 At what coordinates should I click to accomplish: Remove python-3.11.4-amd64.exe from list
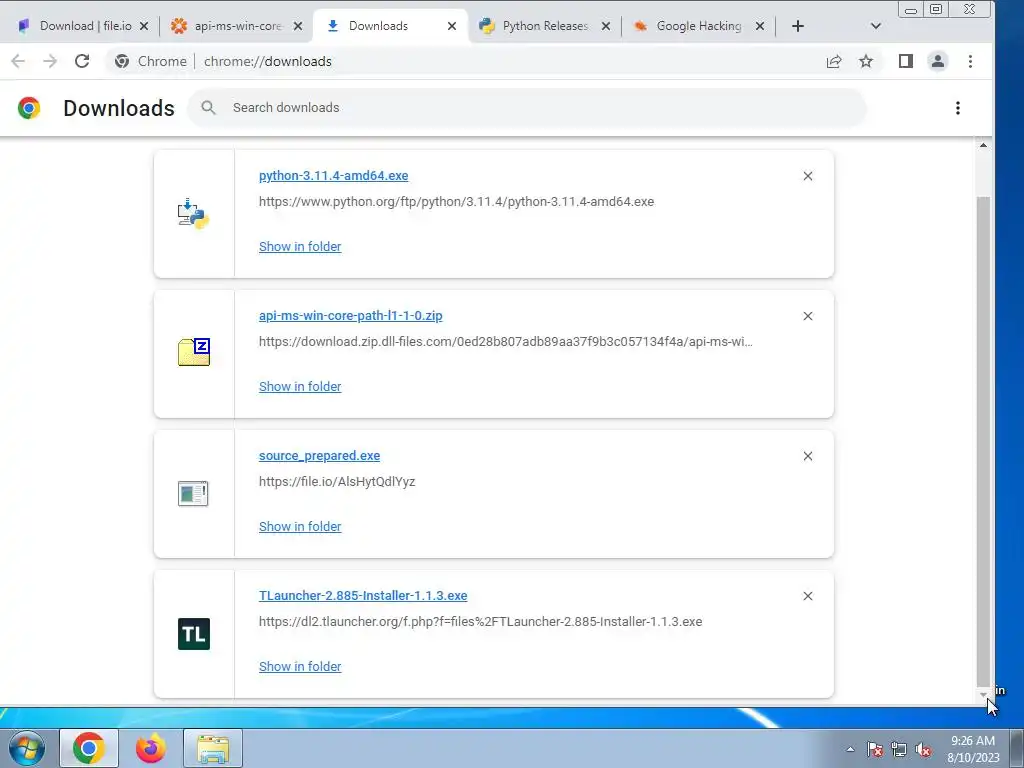coord(808,176)
